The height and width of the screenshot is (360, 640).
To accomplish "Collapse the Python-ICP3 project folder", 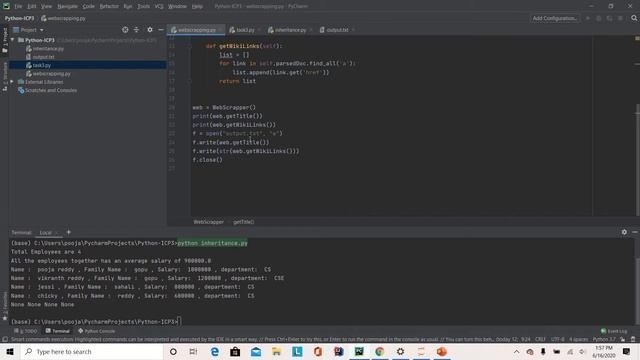I will (x=13, y=40).
